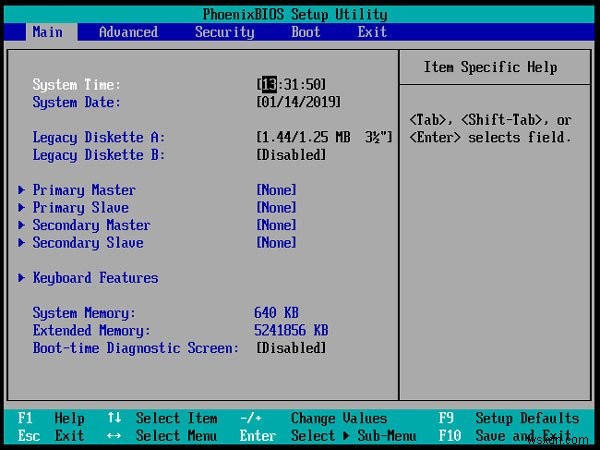Click the Item Specific Help heading
This screenshot has width=600, height=450.
pyautogui.click(x=490, y=67)
